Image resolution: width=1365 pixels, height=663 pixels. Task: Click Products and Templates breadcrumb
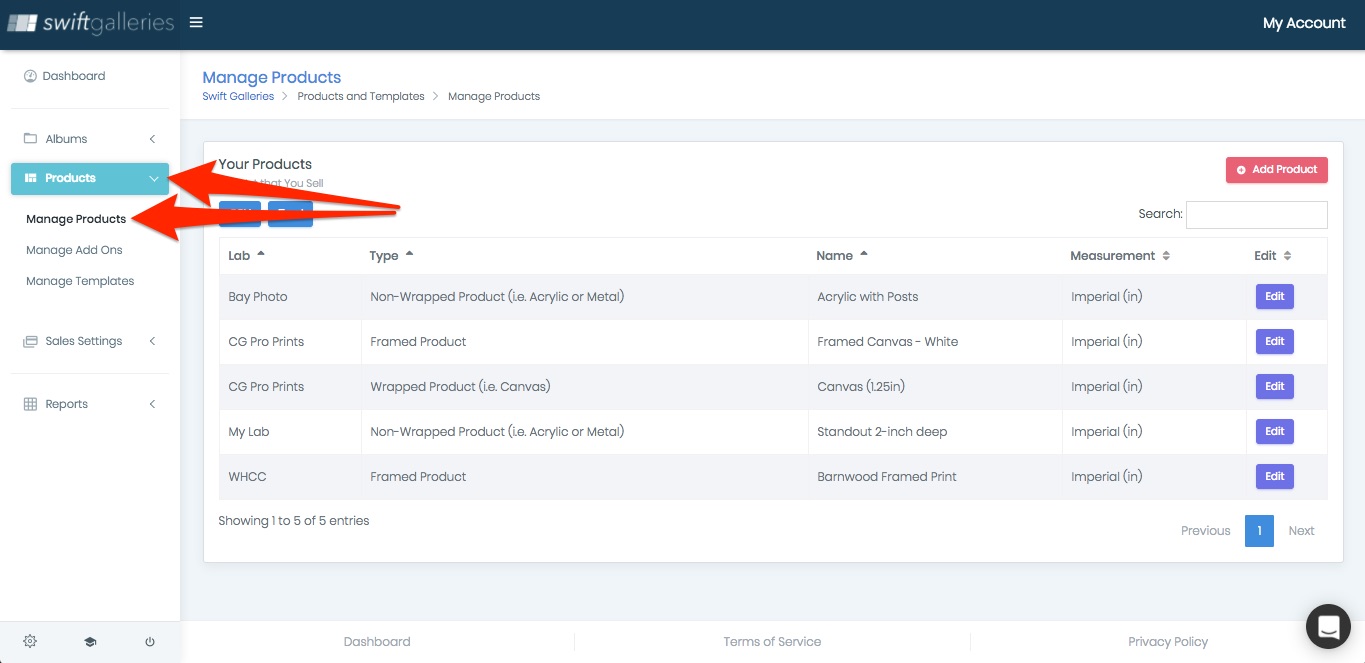pyautogui.click(x=361, y=96)
